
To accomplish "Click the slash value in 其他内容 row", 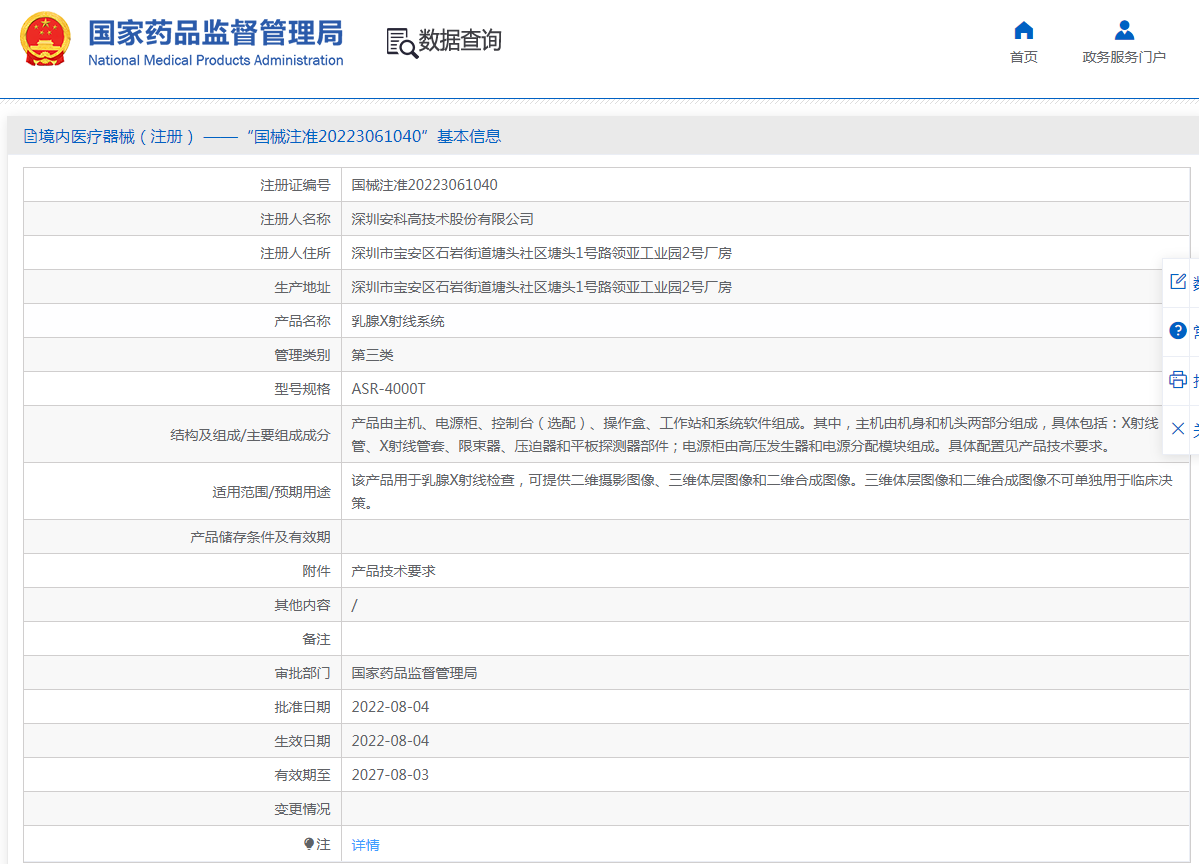I will [354, 606].
